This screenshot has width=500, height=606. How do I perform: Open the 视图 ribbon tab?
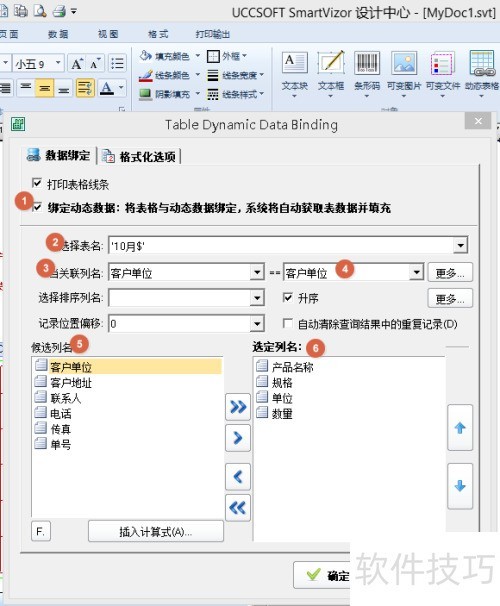(108, 34)
